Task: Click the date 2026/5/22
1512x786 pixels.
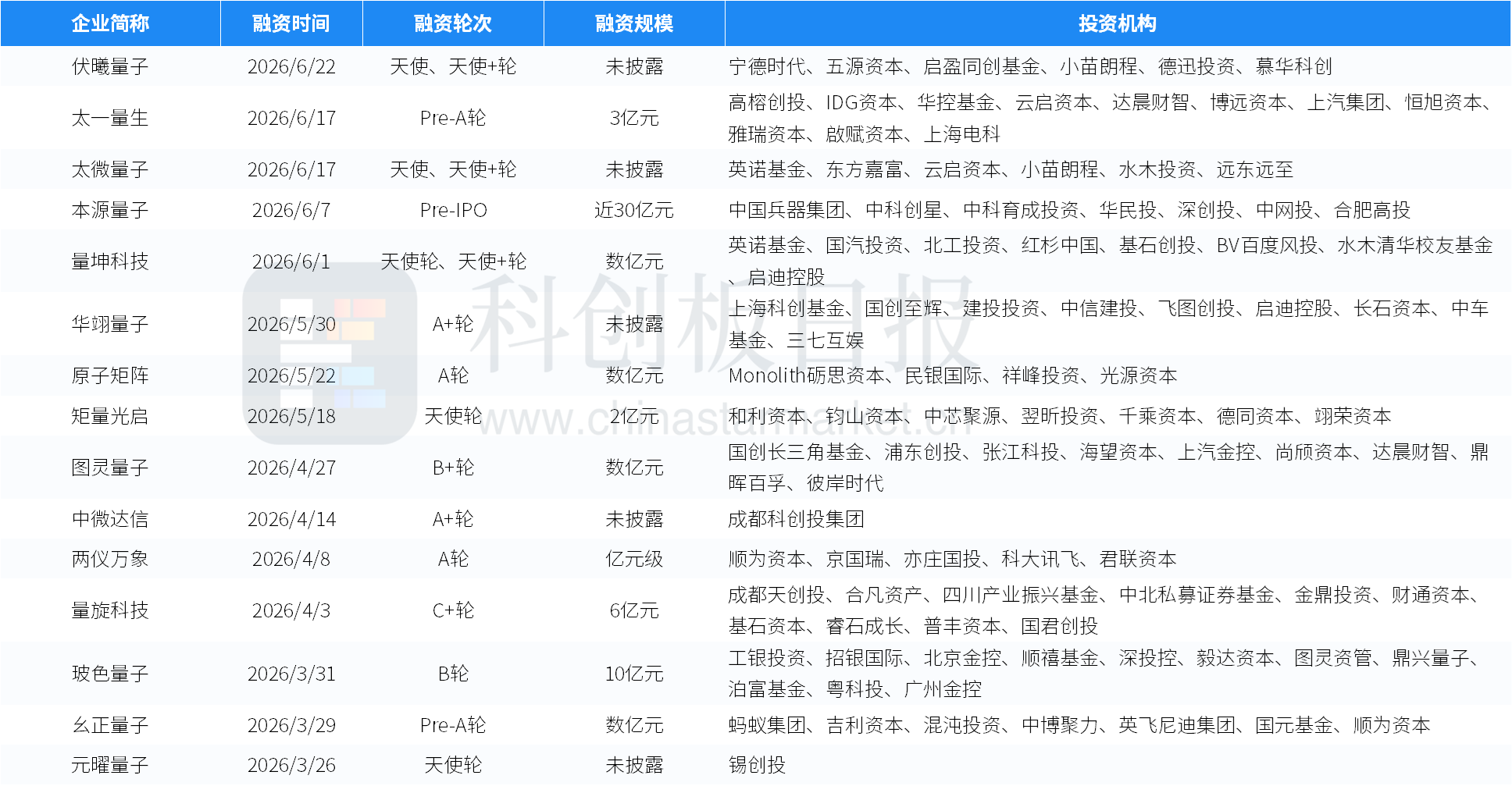Action: pos(291,375)
